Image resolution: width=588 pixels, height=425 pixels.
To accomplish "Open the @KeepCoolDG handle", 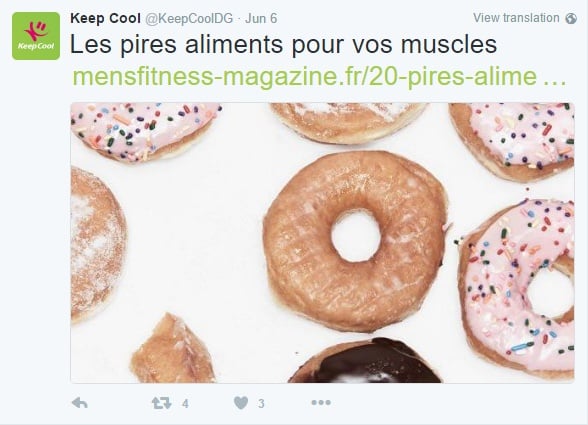I will tap(189, 18).
